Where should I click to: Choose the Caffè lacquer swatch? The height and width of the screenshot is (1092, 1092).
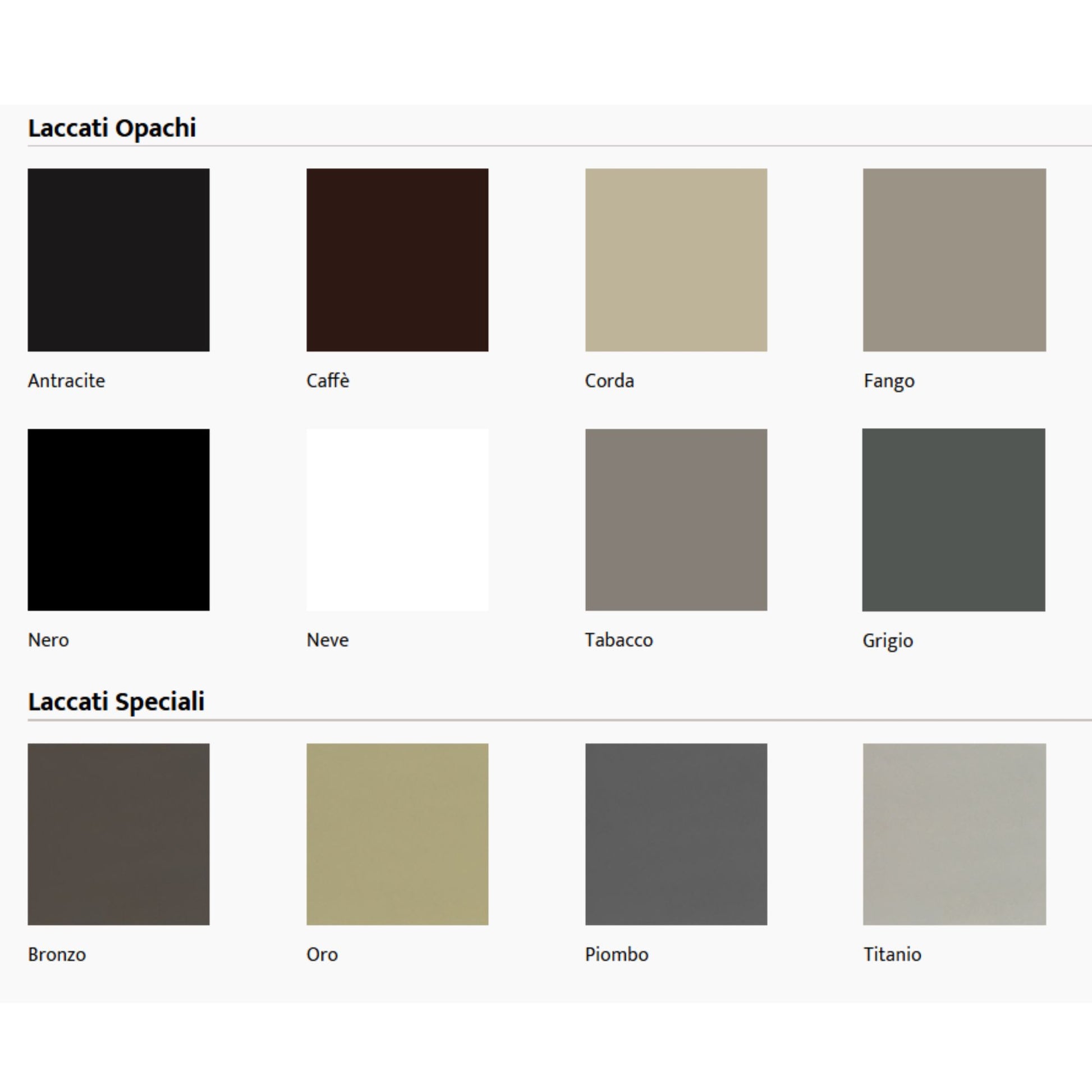point(397,259)
